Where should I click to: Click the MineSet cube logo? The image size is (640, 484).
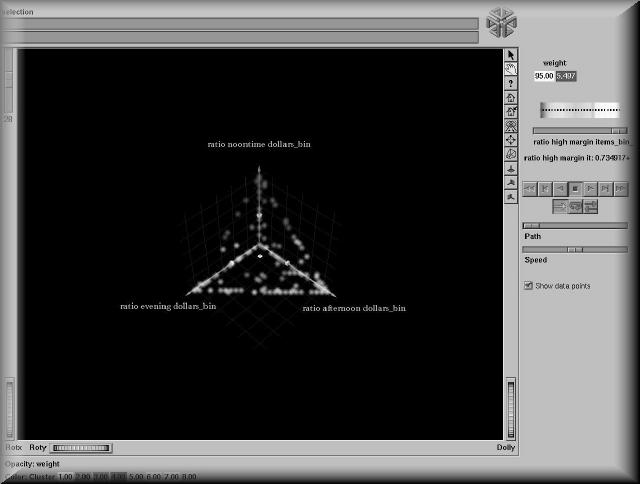[x=502, y=22]
